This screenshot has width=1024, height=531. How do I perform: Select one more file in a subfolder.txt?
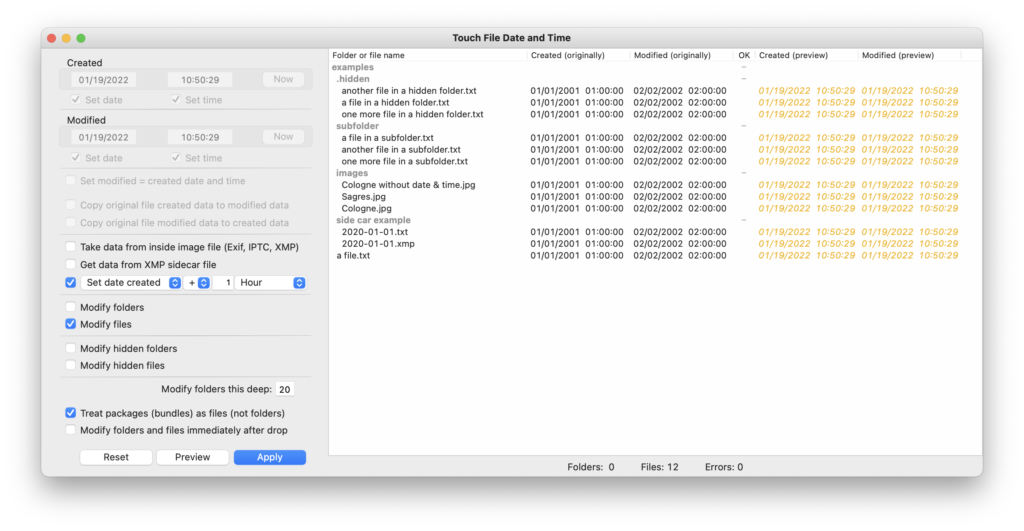655,161
